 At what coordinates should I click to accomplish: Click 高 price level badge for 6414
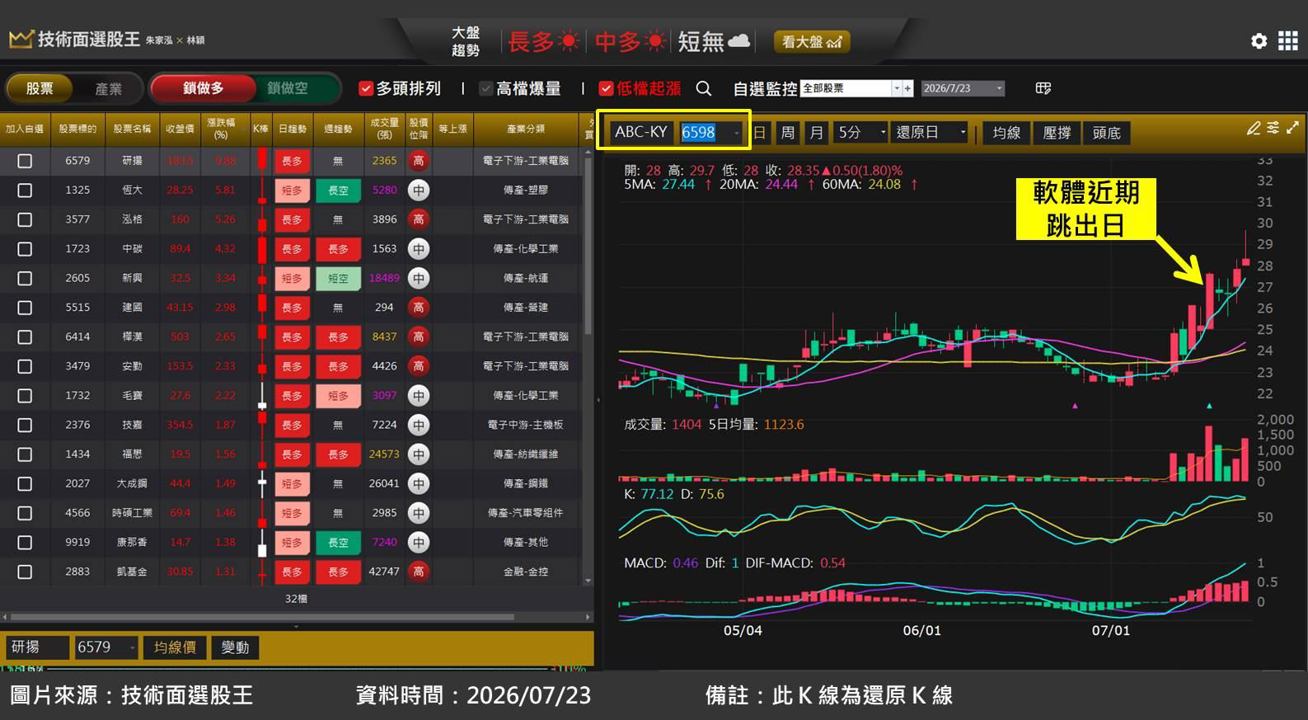click(x=418, y=337)
